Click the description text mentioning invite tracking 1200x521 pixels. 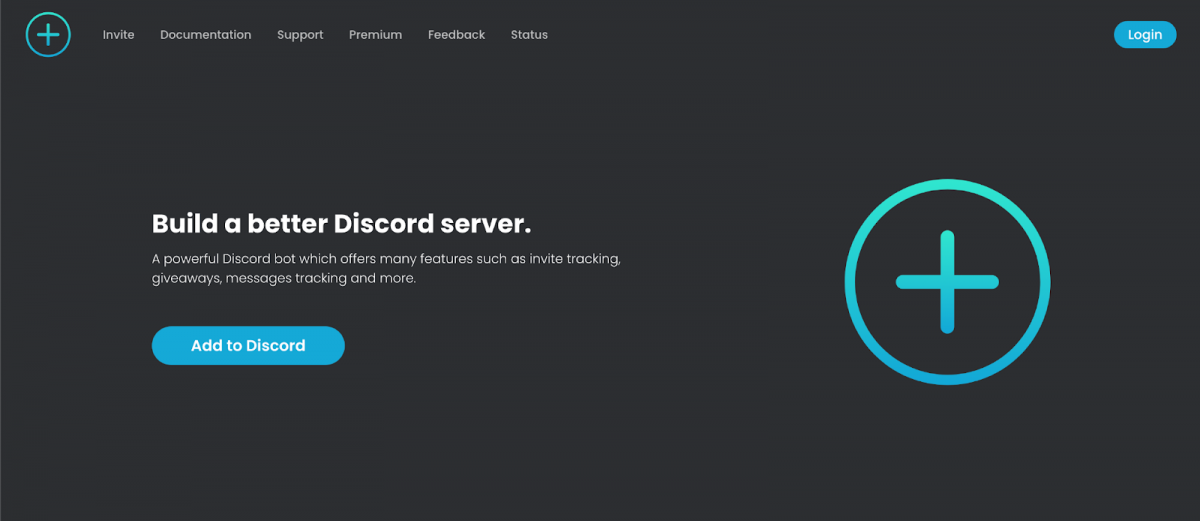click(387, 268)
